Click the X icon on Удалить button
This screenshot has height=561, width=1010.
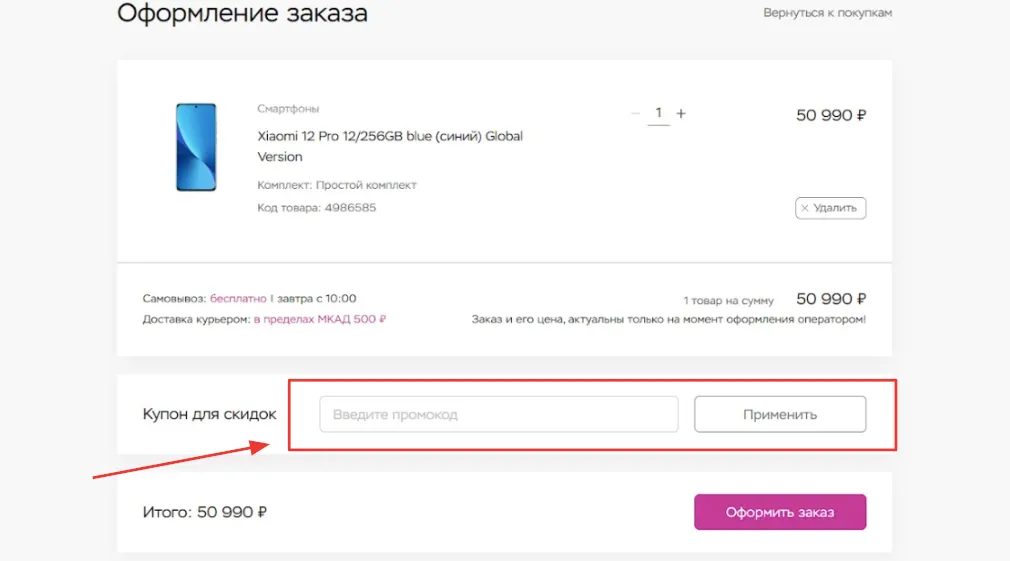(x=805, y=208)
